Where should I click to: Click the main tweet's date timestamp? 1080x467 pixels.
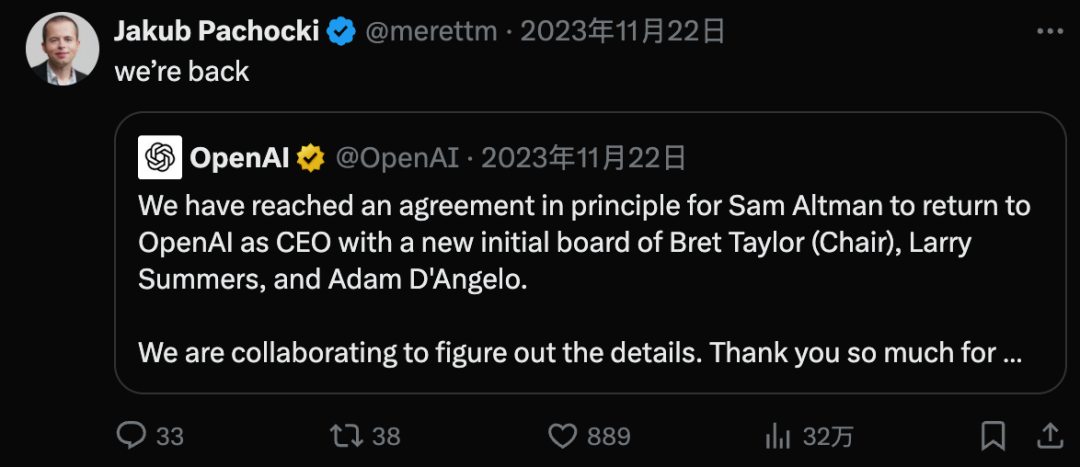tap(622, 32)
